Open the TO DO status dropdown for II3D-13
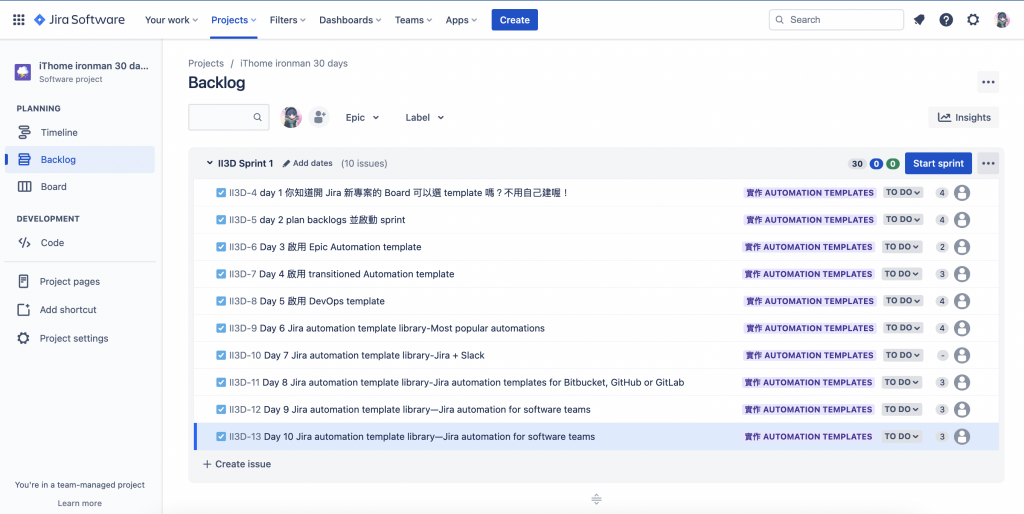 coord(902,436)
